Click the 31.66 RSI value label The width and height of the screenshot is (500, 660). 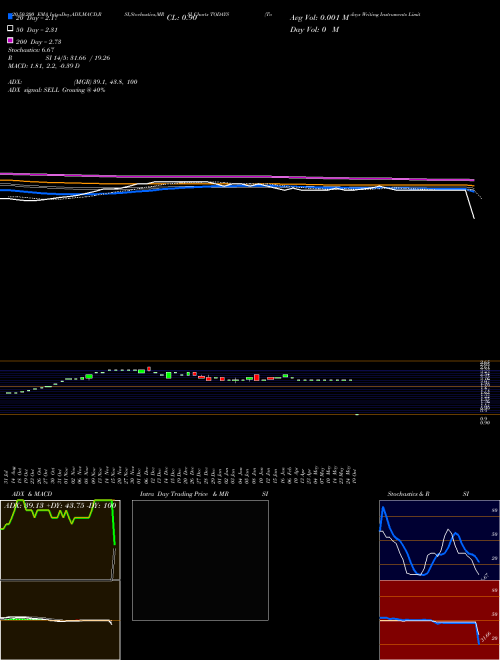(x=486, y=636)
